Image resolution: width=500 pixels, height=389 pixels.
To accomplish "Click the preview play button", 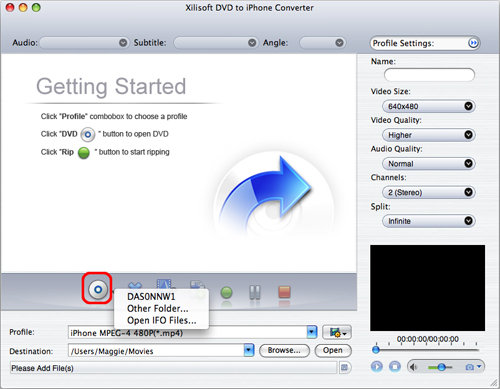I will (x=377, y=367).
